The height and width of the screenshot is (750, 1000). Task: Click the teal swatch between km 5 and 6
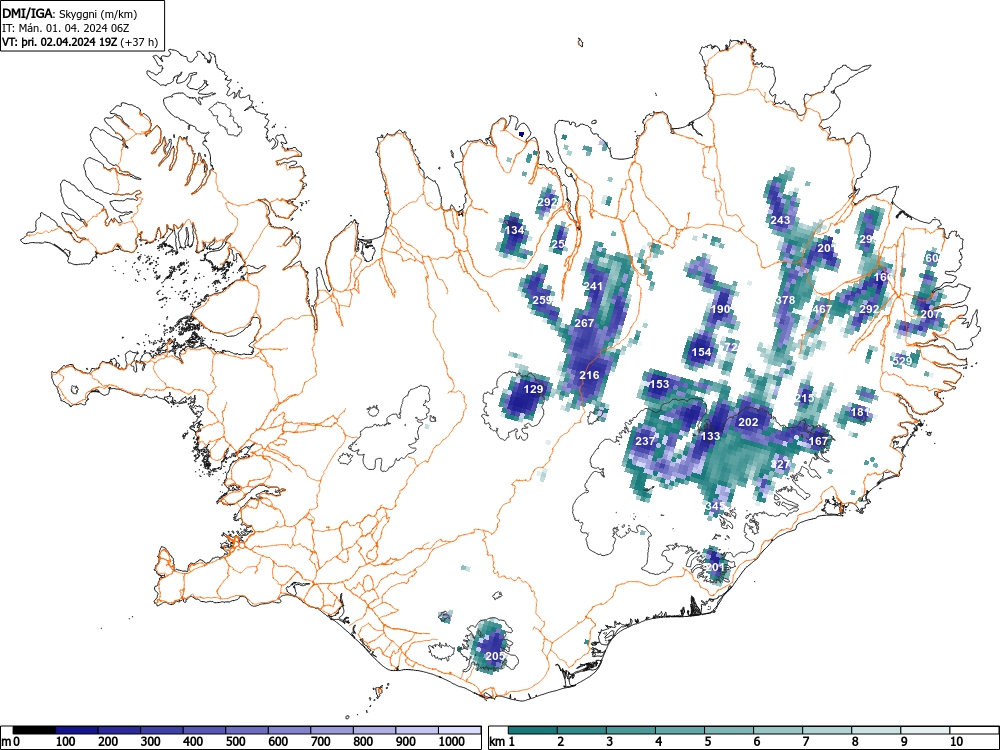coord(729,730)
